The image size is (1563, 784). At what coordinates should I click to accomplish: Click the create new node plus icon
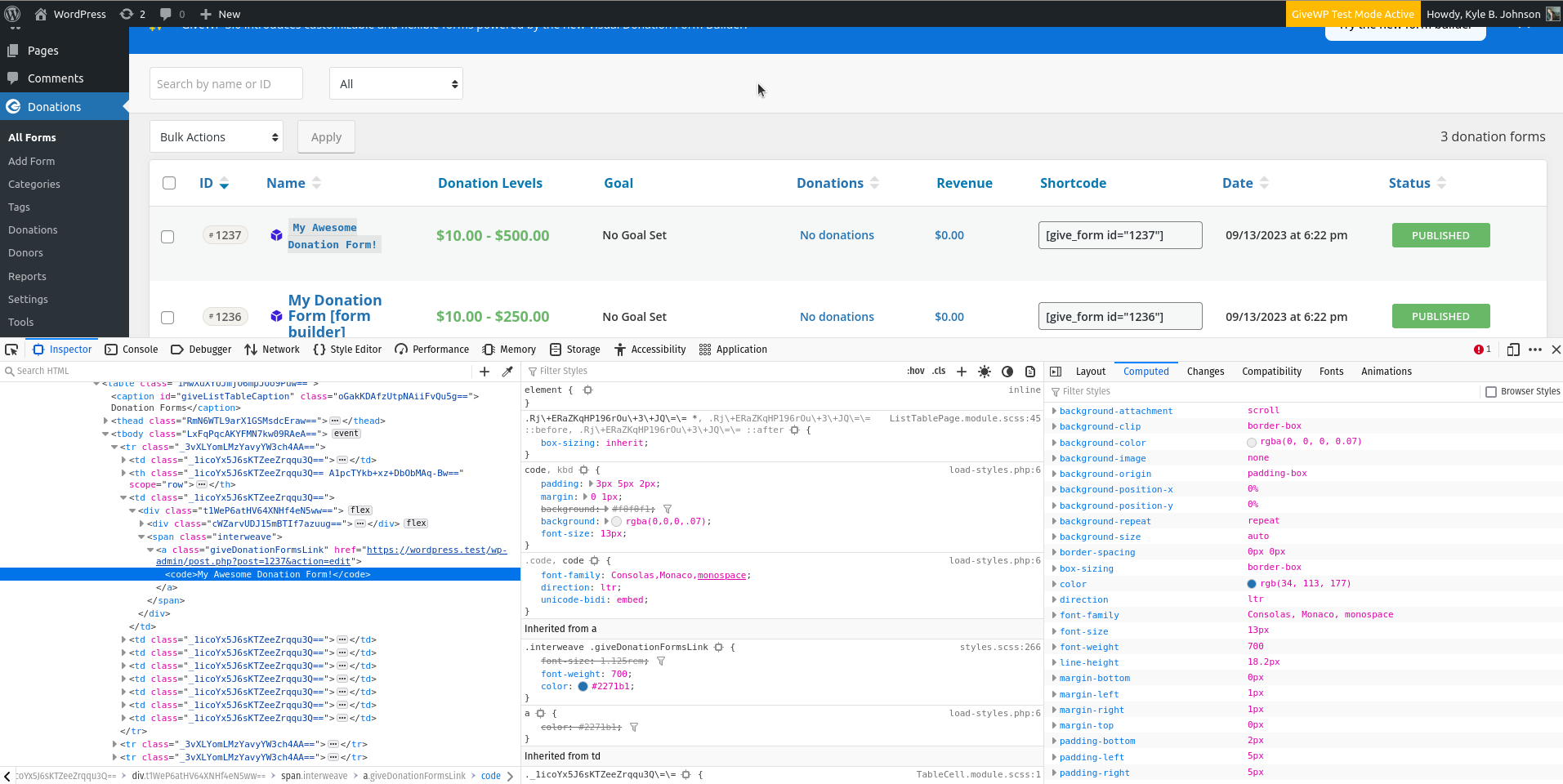coord(485,372)
